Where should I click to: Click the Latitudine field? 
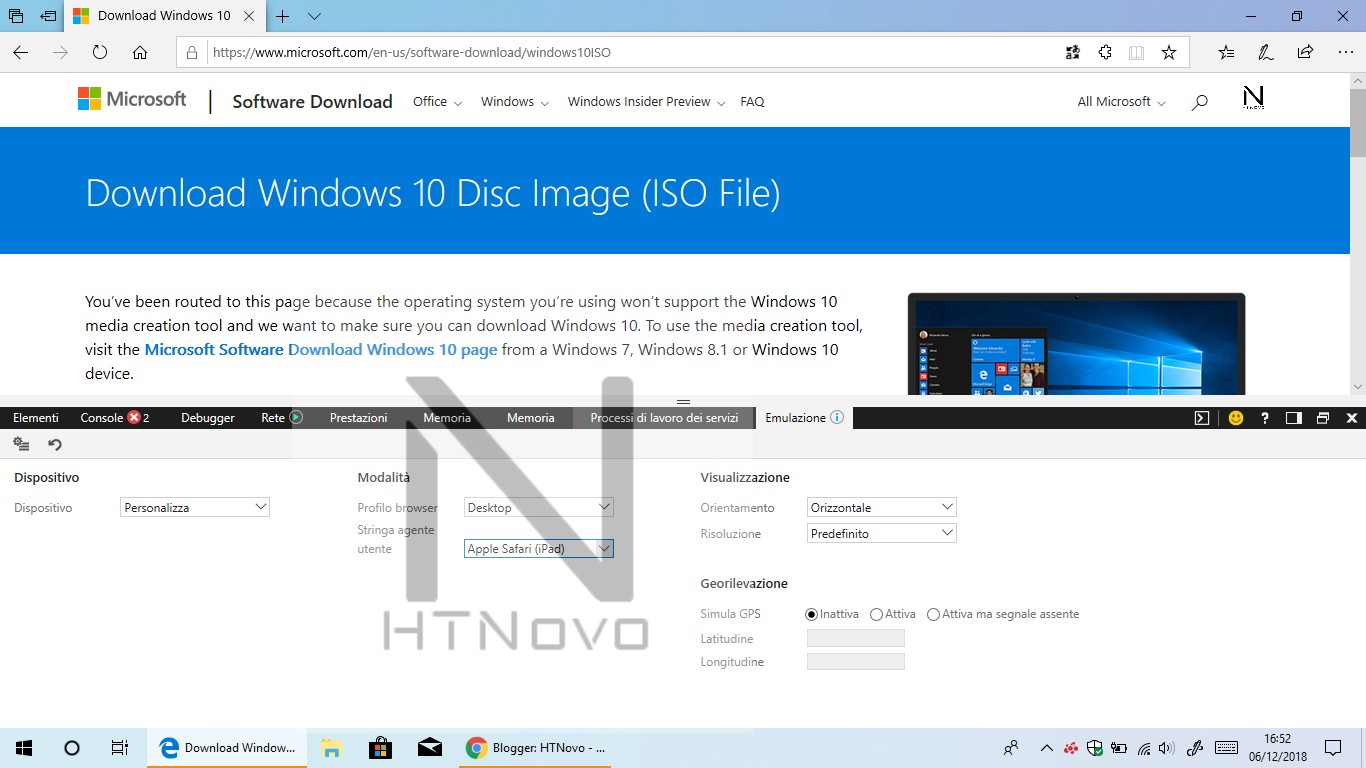click(x=856, y=638)
